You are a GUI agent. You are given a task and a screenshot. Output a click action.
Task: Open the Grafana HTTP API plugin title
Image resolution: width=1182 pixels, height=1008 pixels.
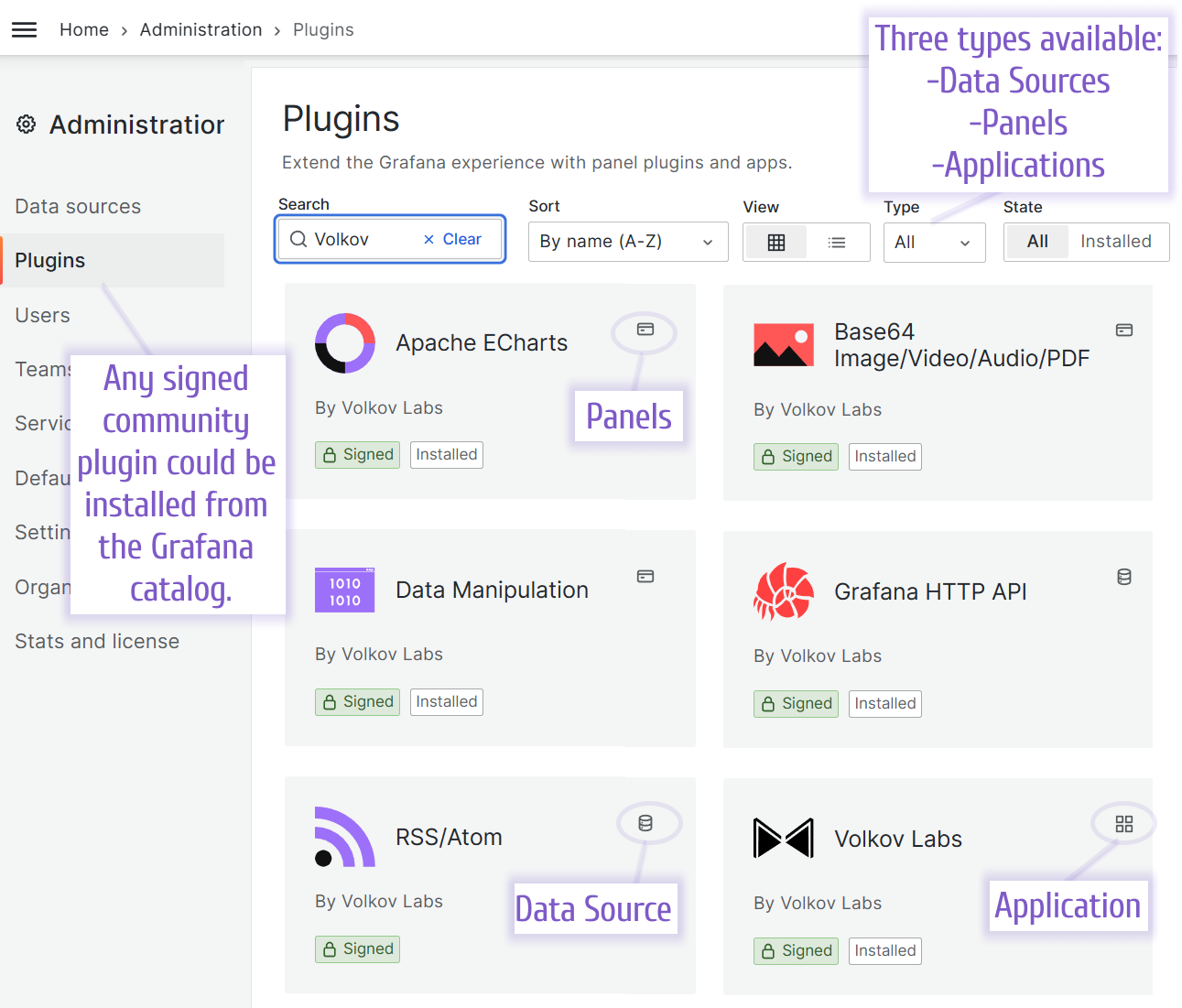pyautogui.click(x=930, y=592)
